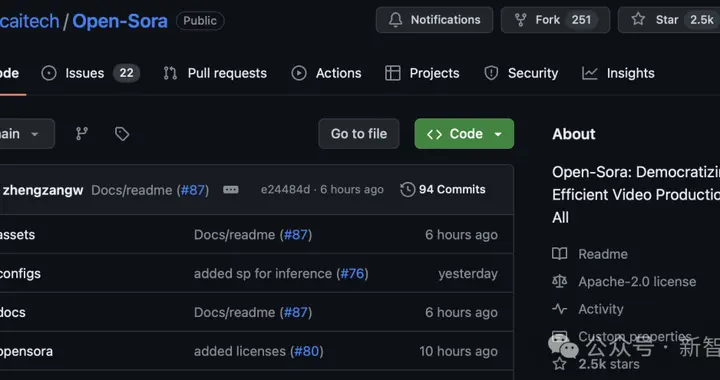Viewport: 720px width, 380px height.
Task: Click the Notifications bell button
Action: (x=434, y=20)
